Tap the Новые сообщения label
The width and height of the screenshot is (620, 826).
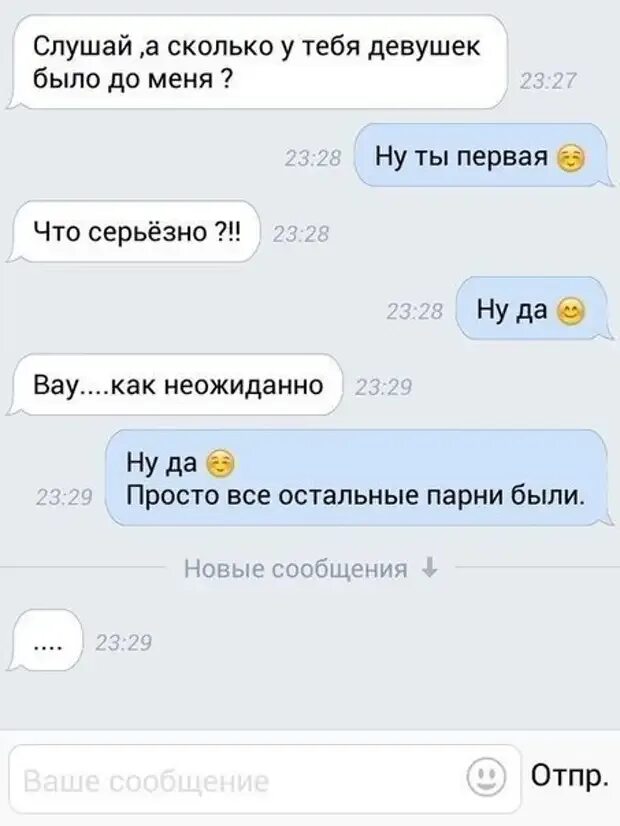(296, 569)
